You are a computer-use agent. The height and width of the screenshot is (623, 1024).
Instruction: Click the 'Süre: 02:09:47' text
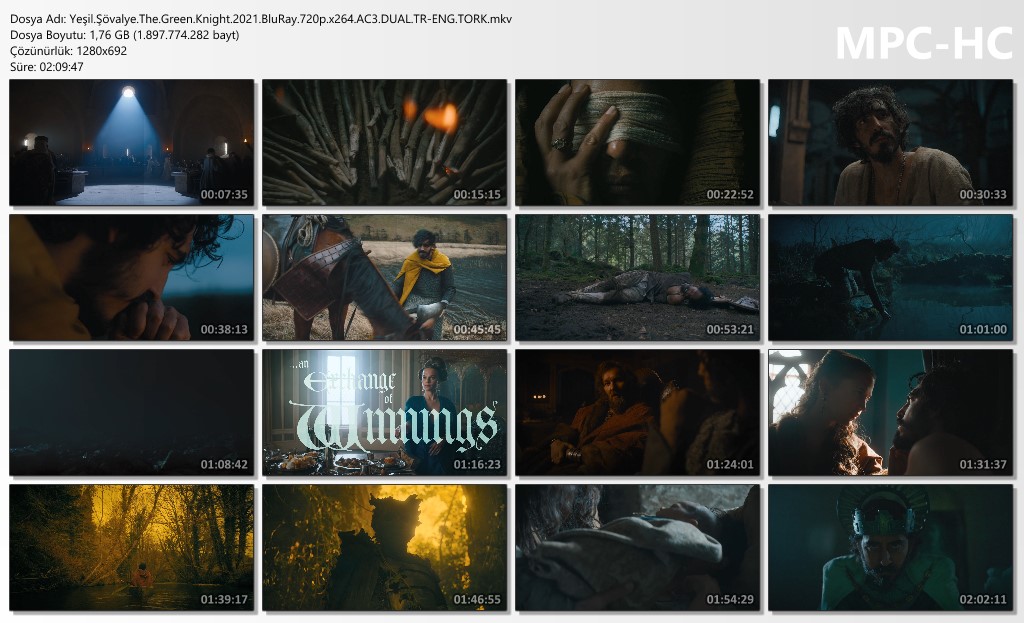tap(47, 67)
